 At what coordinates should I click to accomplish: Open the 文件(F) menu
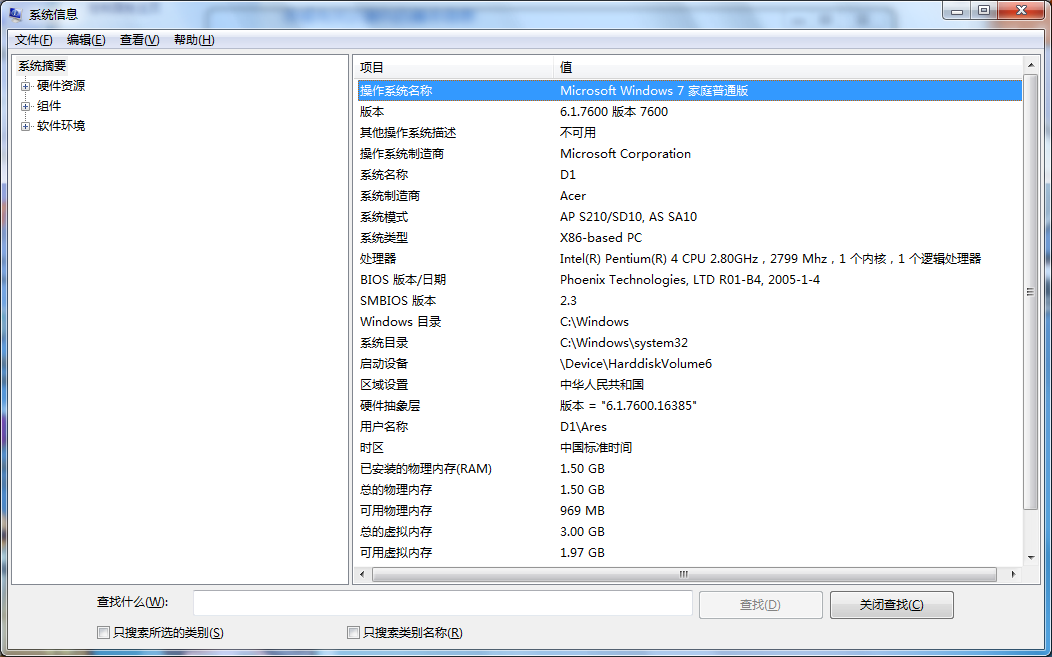coord(34,40)
